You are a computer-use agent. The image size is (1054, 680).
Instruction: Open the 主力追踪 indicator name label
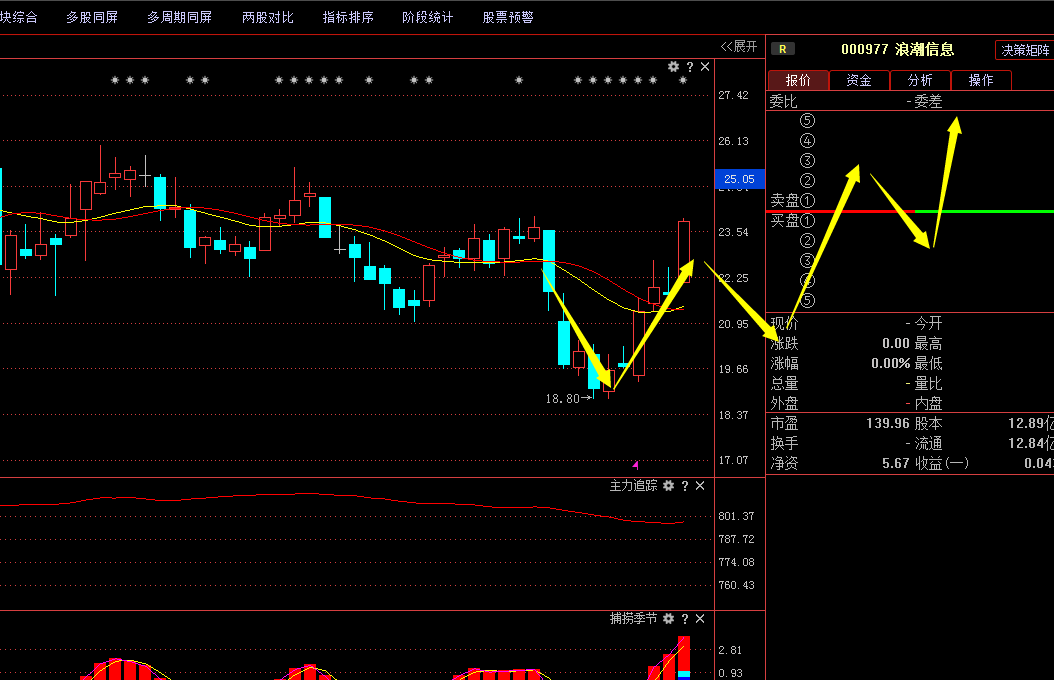point(633,486)
